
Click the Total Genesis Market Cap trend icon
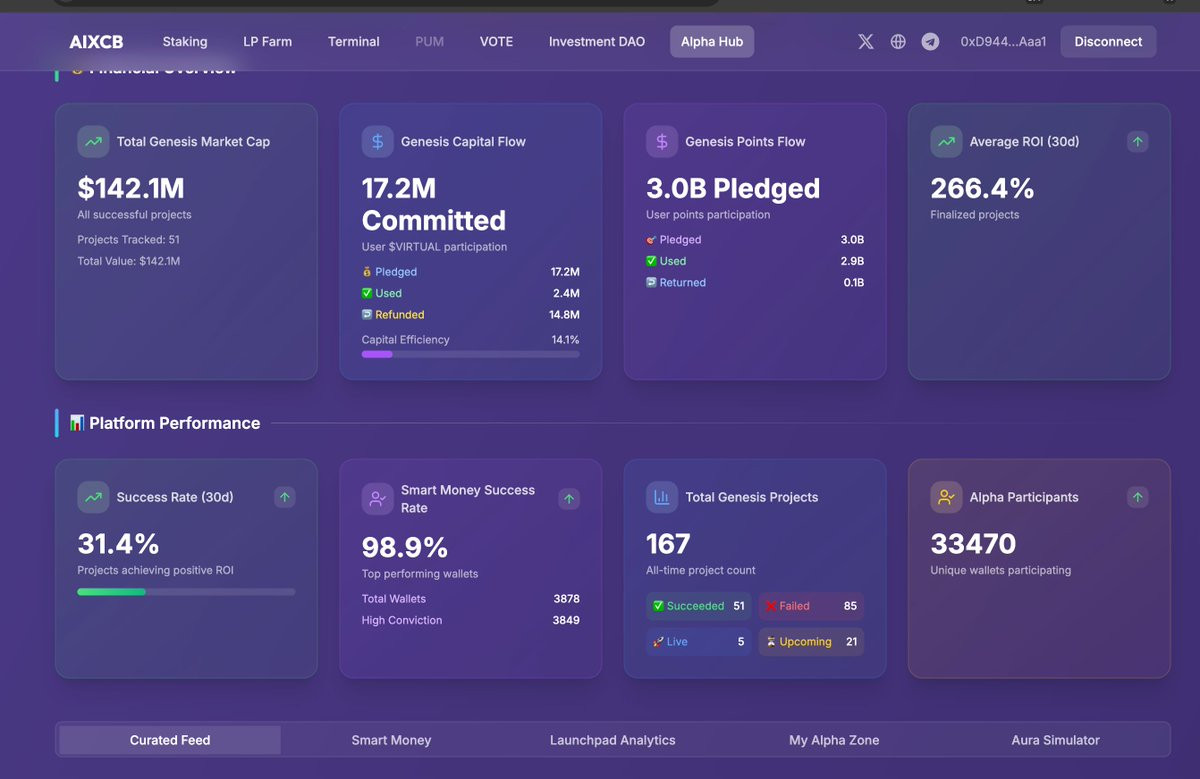(x=93, y=142)
